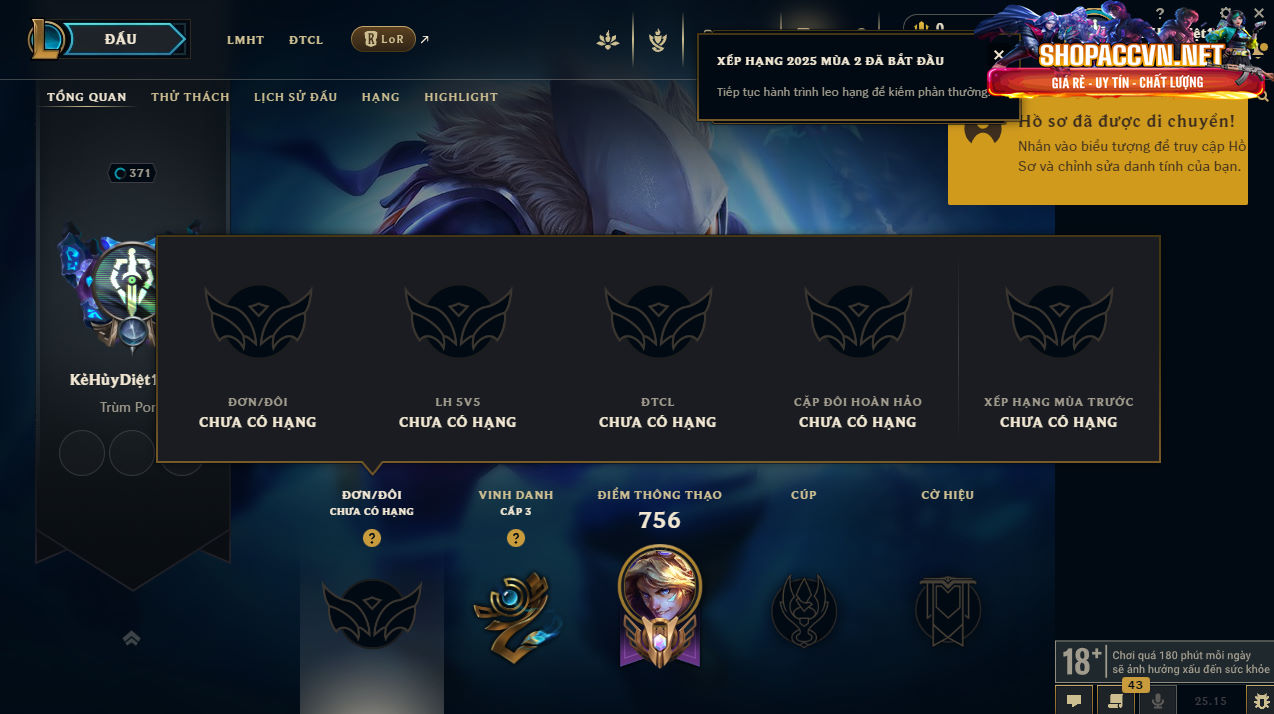Image resolution: width=1274 pixels, height=714 pixels.
Task: Click the Cờ Hiệu banner emblem
Action: [948, 609]
